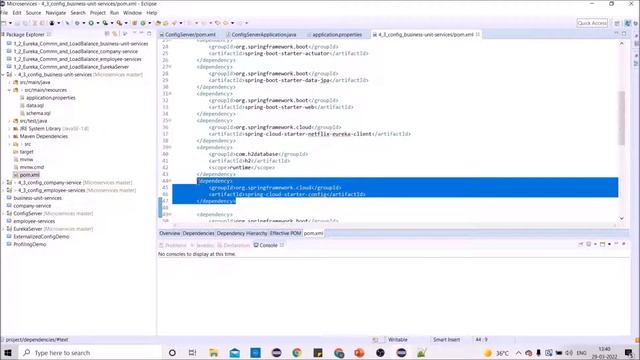Open the Navigate menu
Image resolution: width=640 pixels, height=360 pixels.
click(56, 13)
